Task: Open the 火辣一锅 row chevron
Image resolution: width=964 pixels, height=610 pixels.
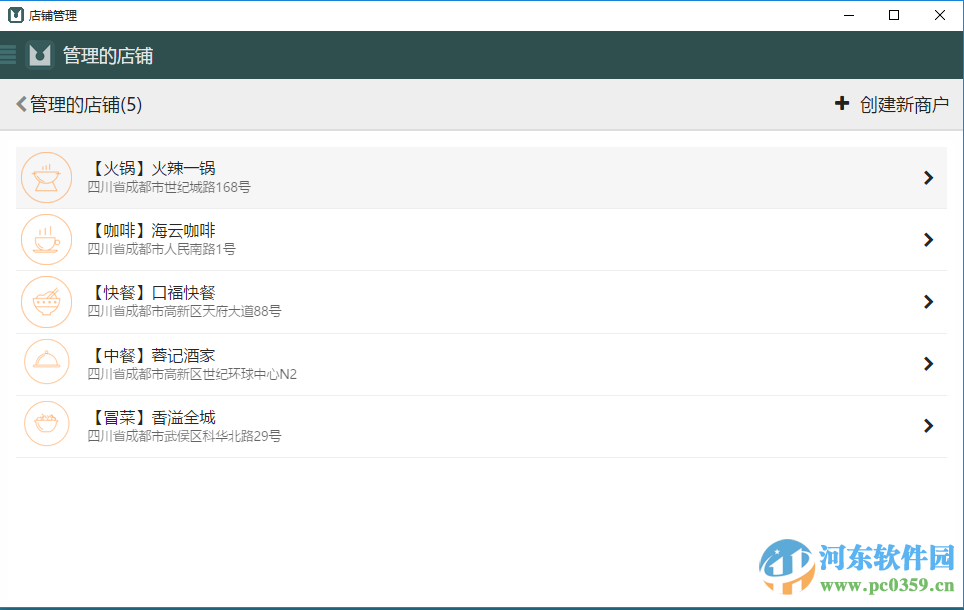Action: pyautogui.click(x=928, y=178)
